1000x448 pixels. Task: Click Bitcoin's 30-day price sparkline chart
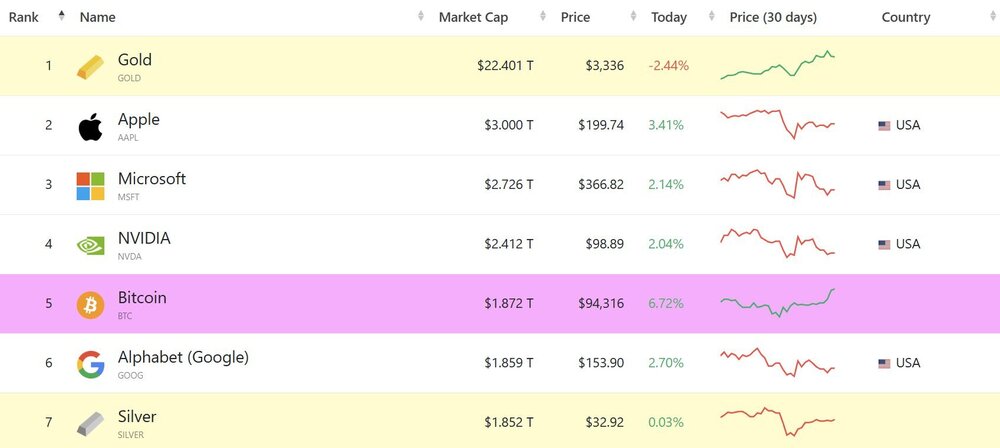point(777,302)
